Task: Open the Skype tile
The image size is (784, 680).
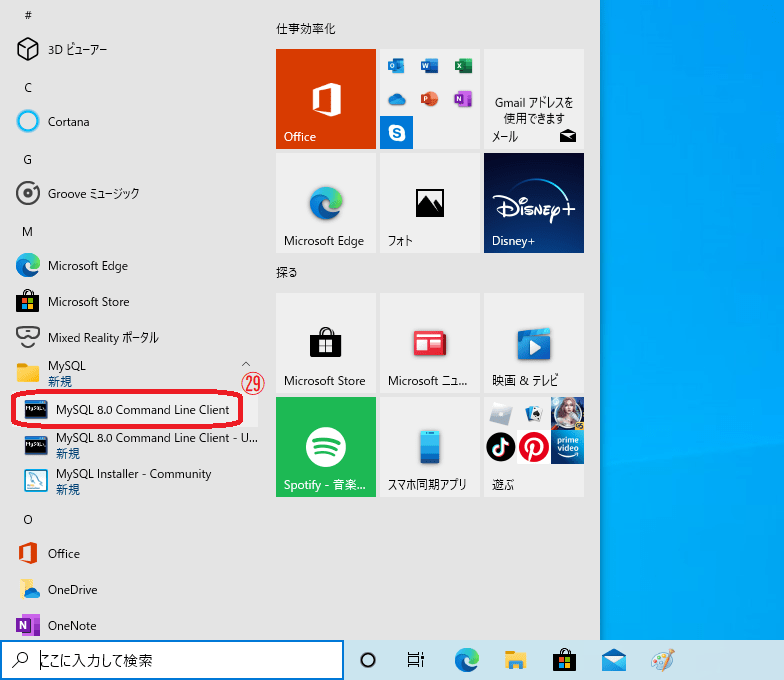Action: click(x=396, y=132)
